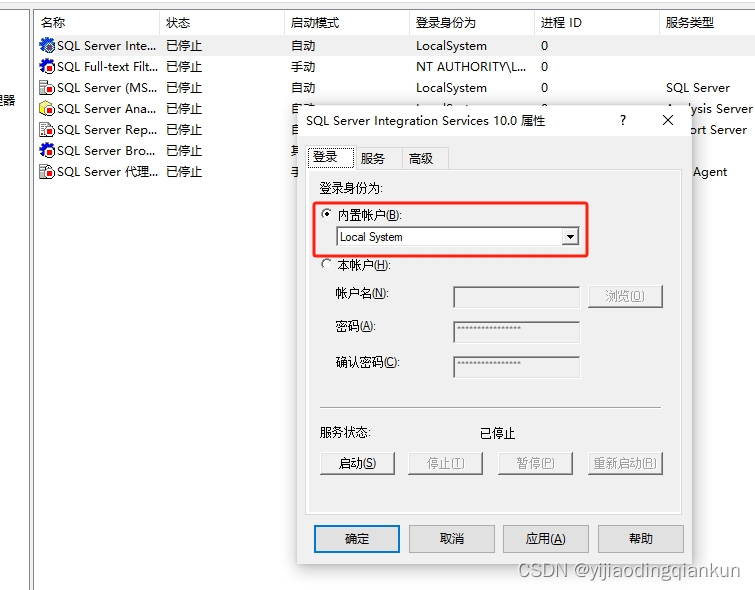
Task: Select the SQL Server Rep... row name
Action: click(x=107, y=130)
